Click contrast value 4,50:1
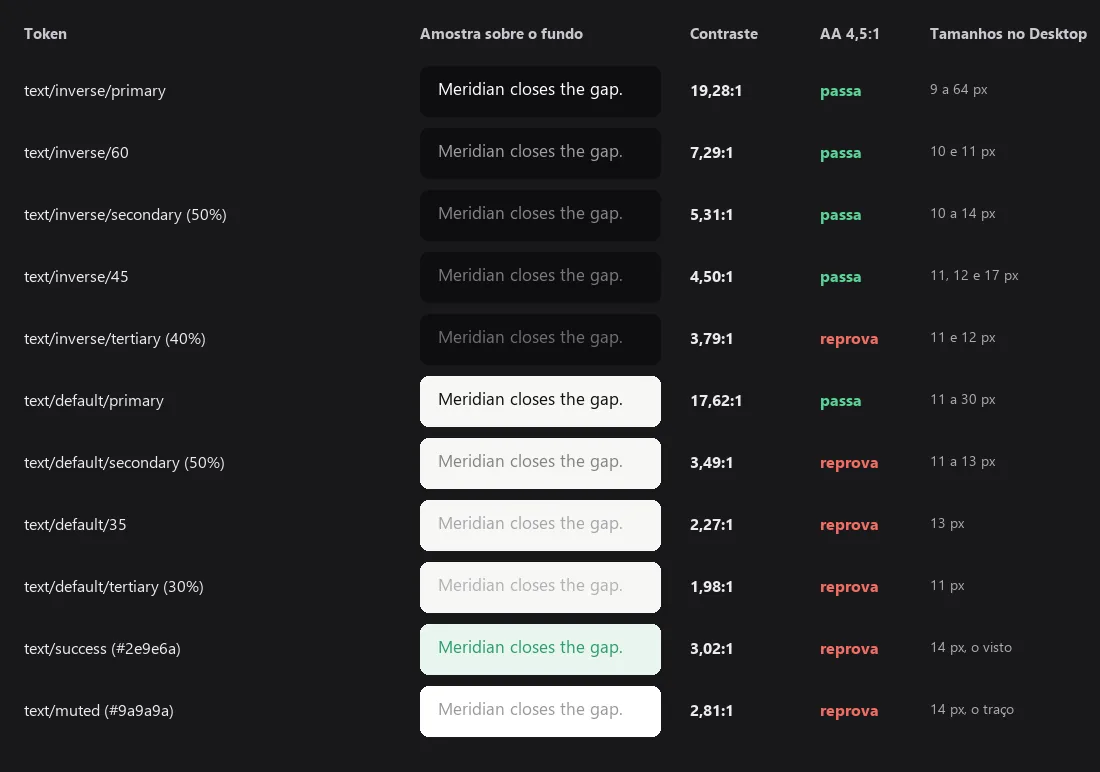This screenshot has height=772, width=1100. pos(711,277)
